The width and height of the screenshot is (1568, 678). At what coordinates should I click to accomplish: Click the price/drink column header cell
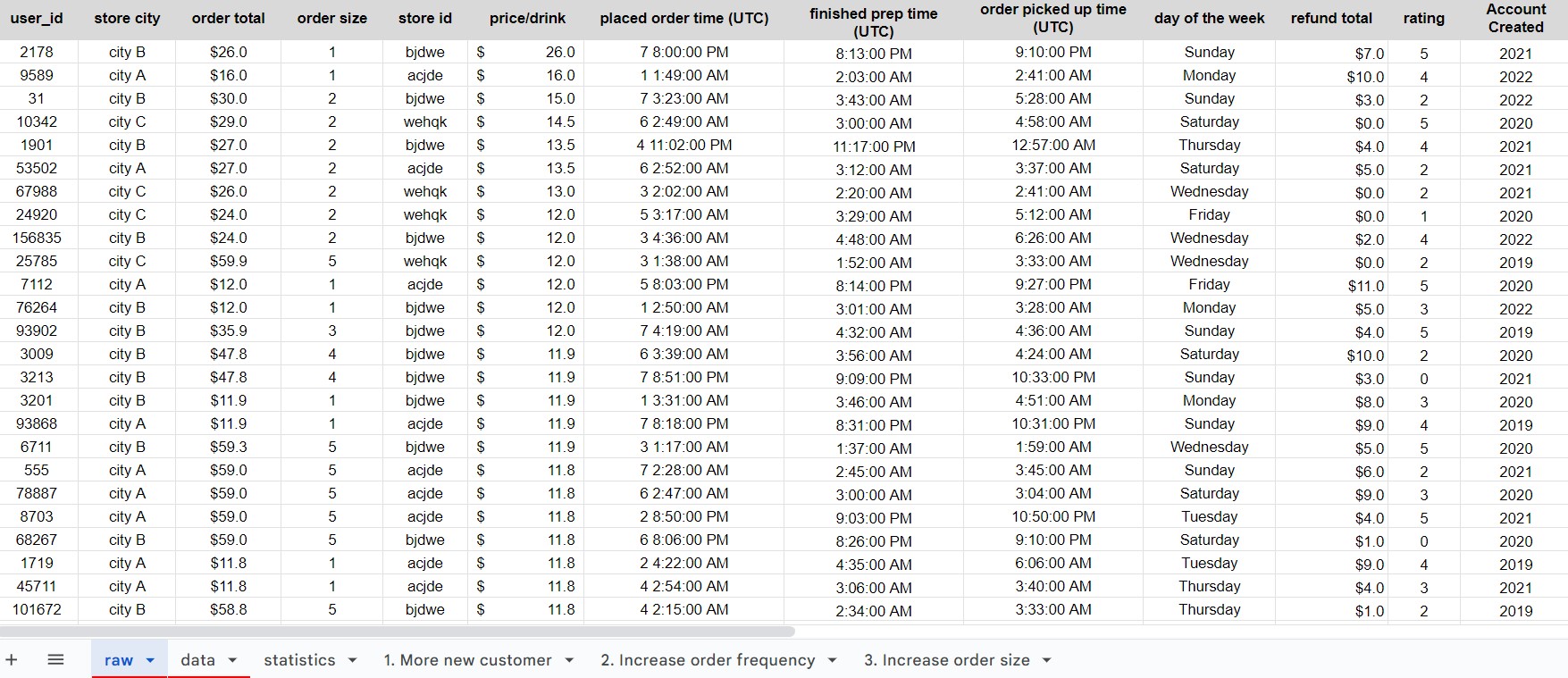coord(527,18)
